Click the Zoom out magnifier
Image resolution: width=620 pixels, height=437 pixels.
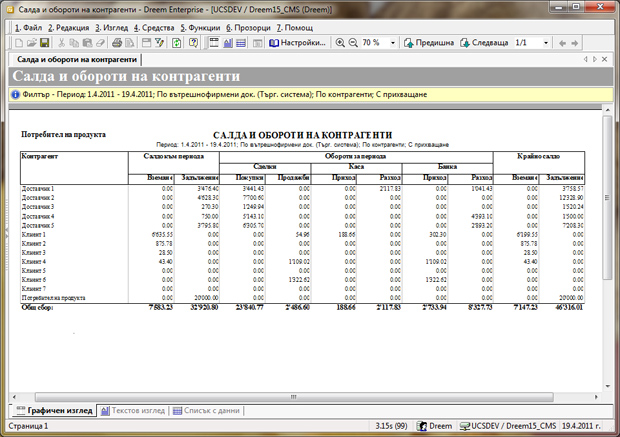tap(353, 43)
